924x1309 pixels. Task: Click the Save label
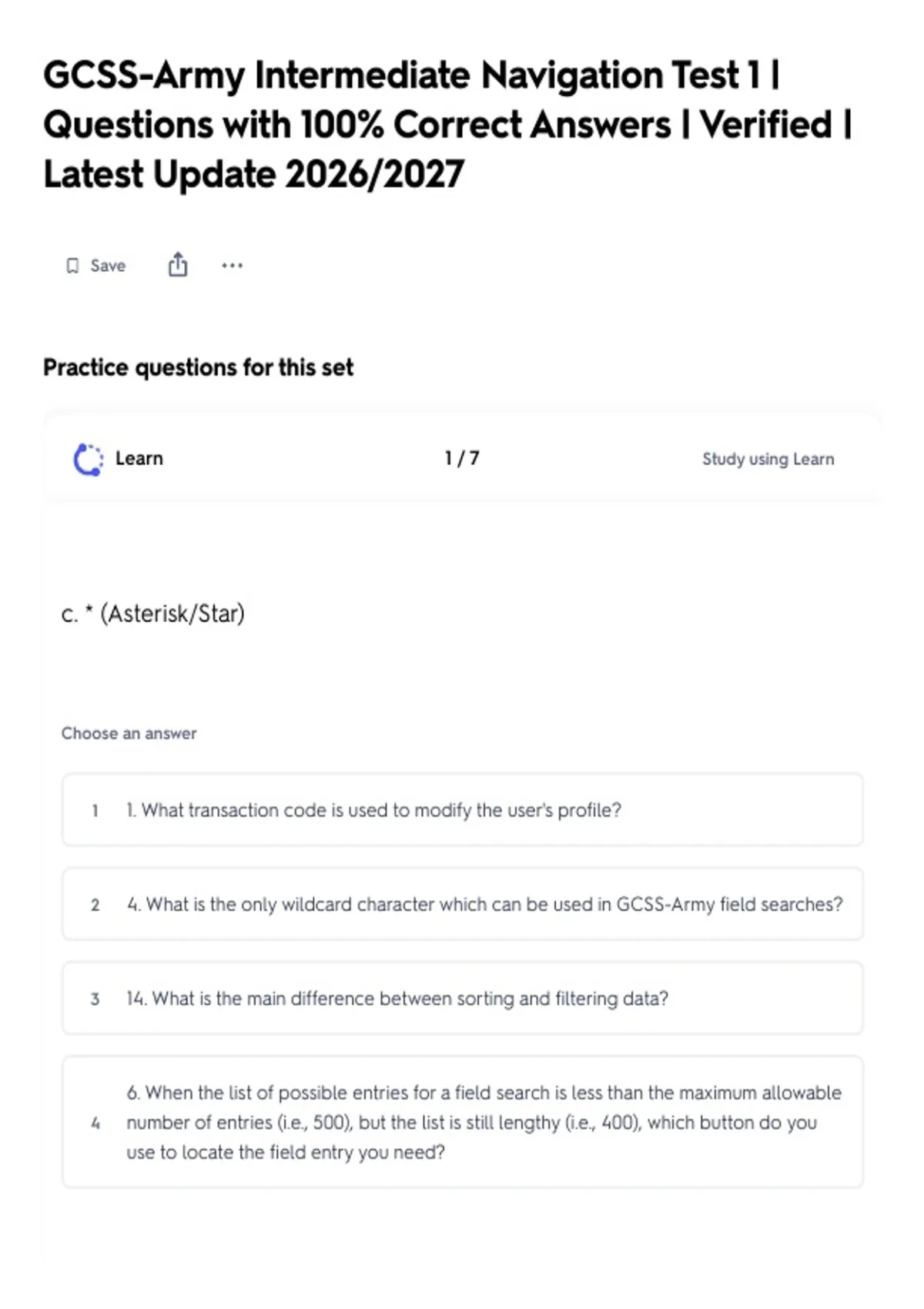pyautogui.click(x=108, y=266)
